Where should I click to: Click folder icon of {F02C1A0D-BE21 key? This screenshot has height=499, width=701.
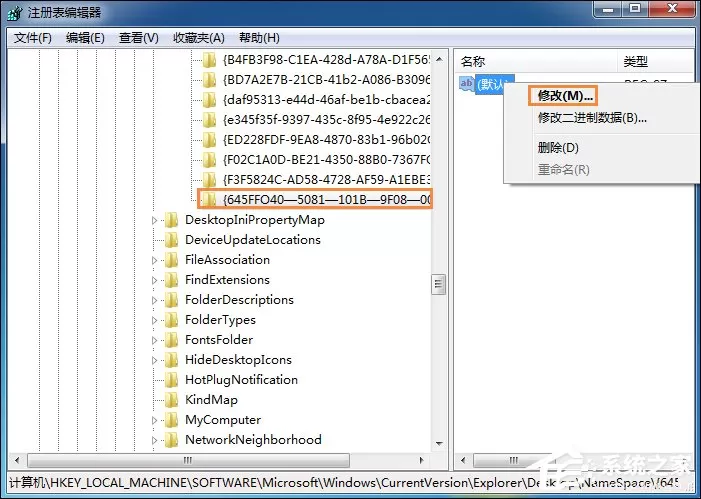tap(209, 160)
